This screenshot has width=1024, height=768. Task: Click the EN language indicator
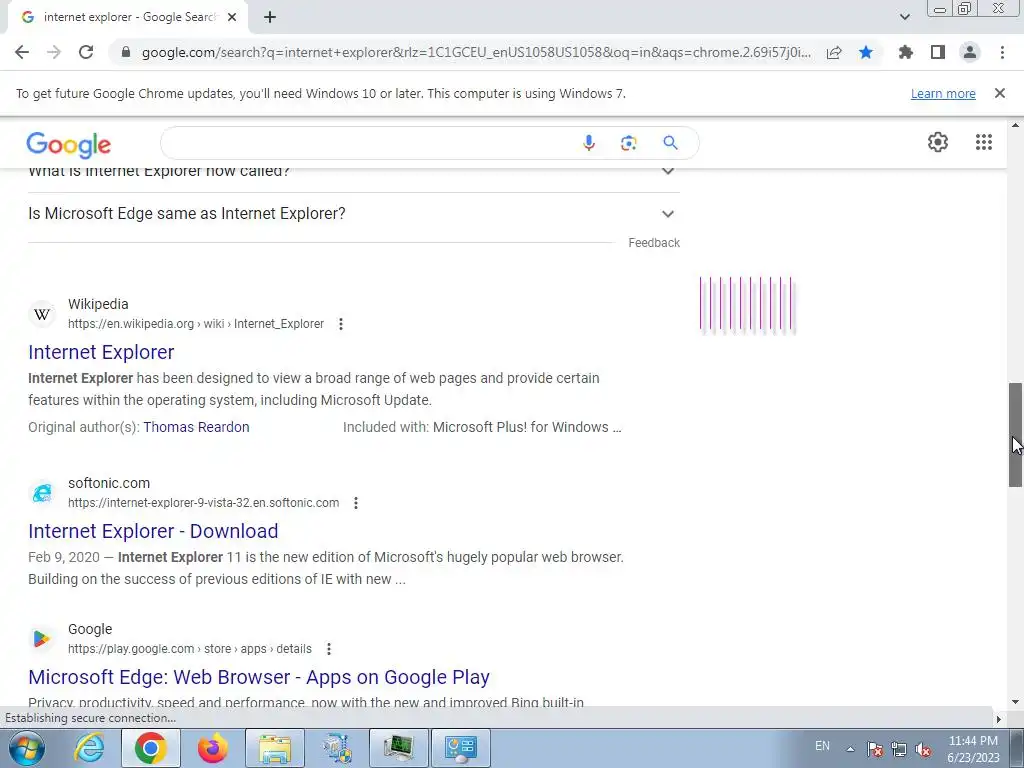(x=822, y=746)
